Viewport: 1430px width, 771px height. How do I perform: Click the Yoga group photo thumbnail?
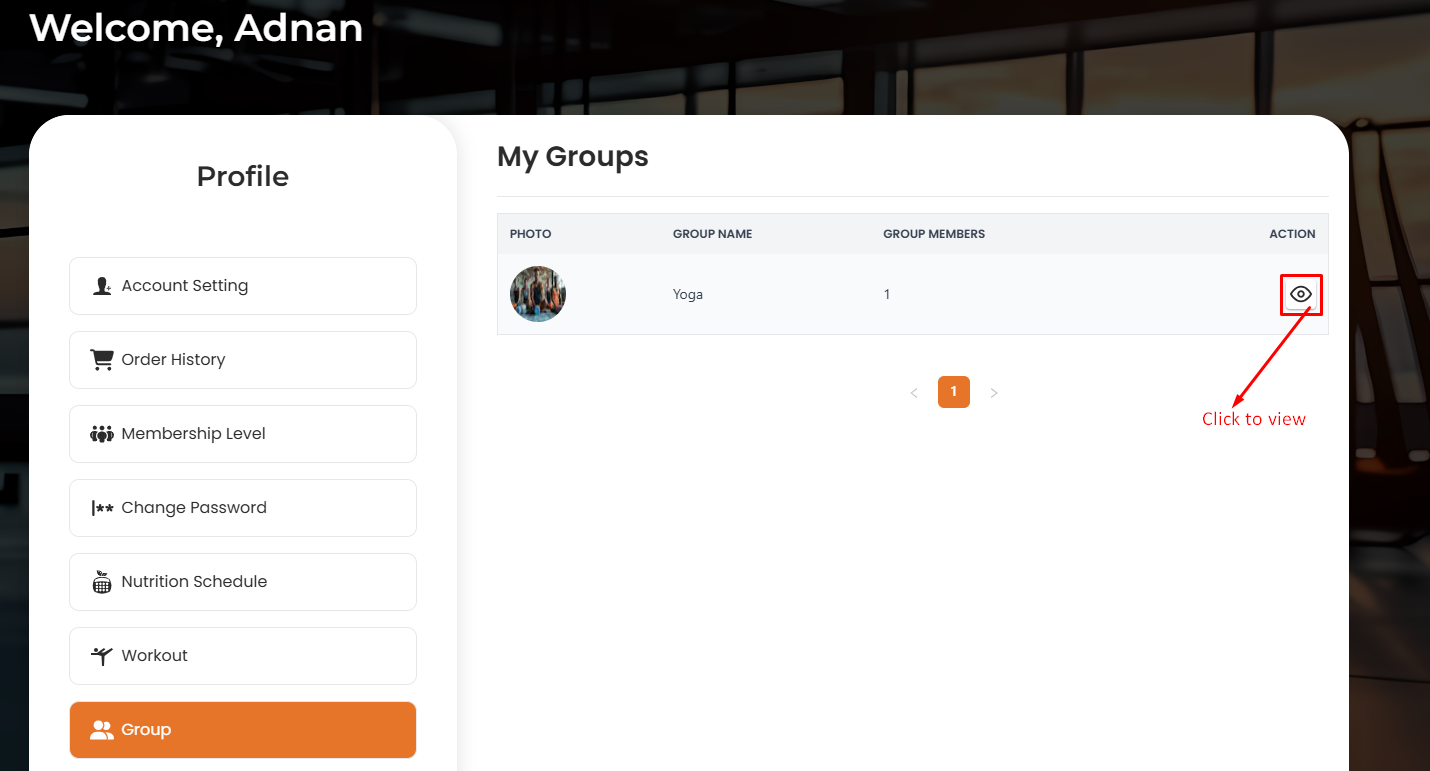537,293
